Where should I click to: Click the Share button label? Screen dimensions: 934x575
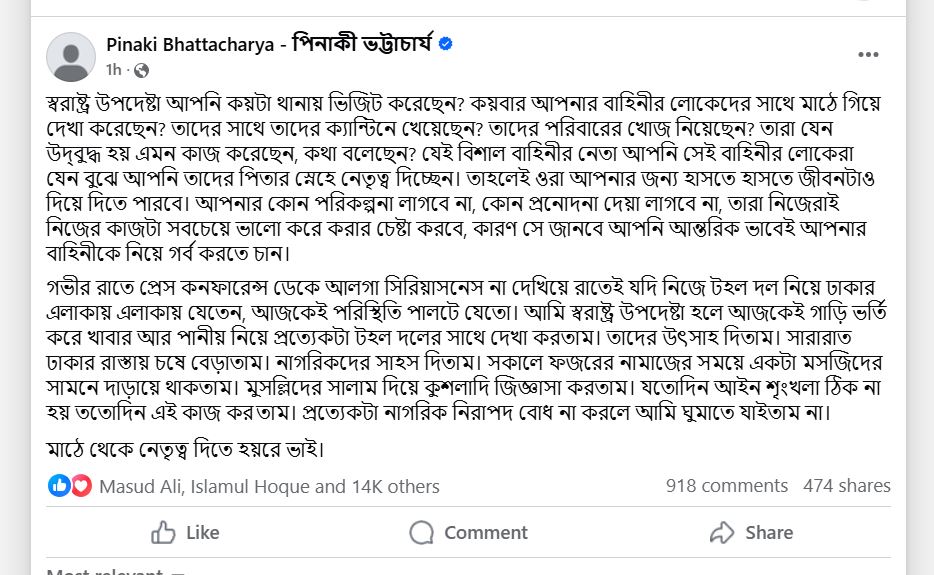point(769,532)
